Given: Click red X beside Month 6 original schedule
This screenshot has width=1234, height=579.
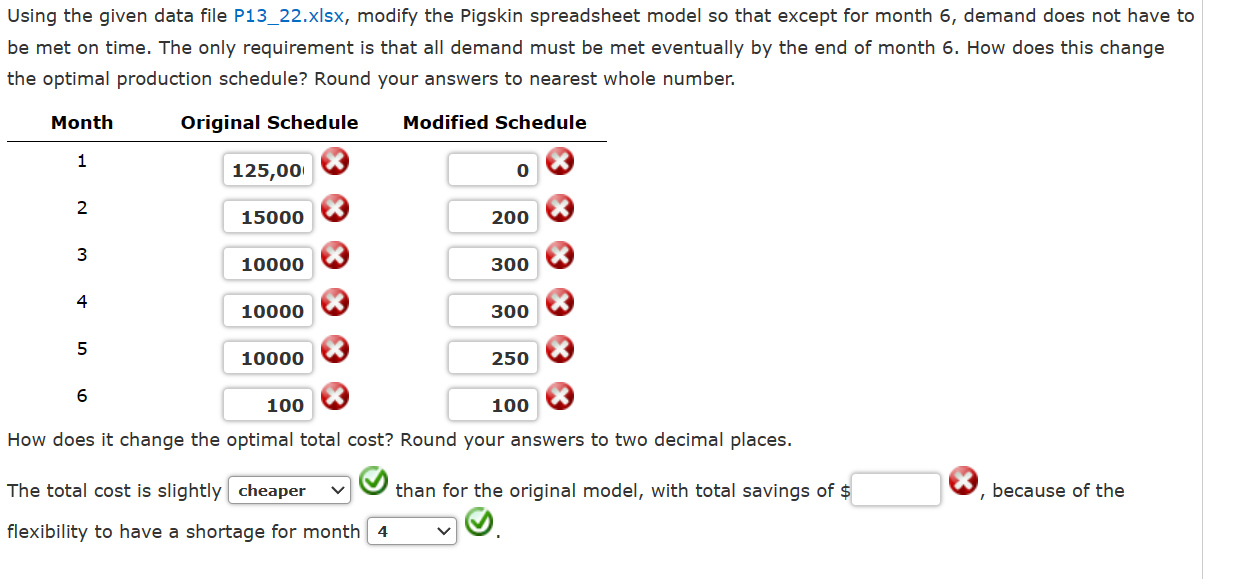Looking at the screenshot, I should pos(334,397).
